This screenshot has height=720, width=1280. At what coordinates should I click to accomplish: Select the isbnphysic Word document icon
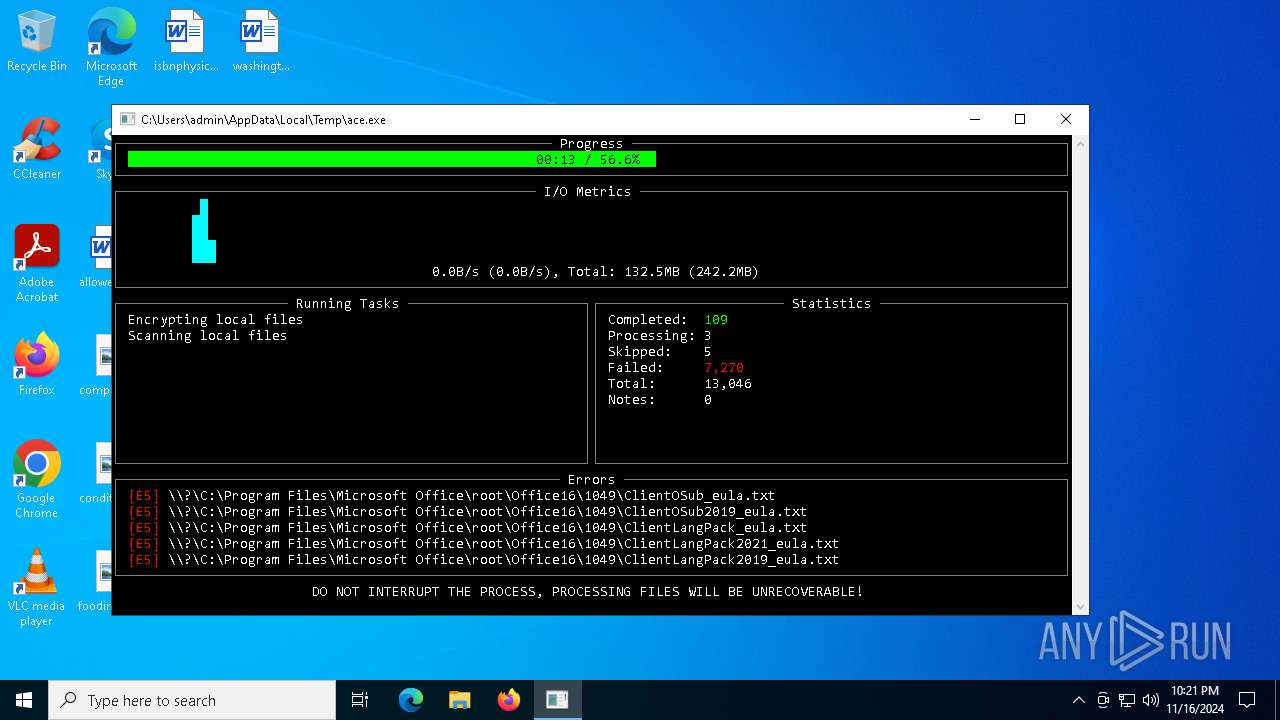186,41
